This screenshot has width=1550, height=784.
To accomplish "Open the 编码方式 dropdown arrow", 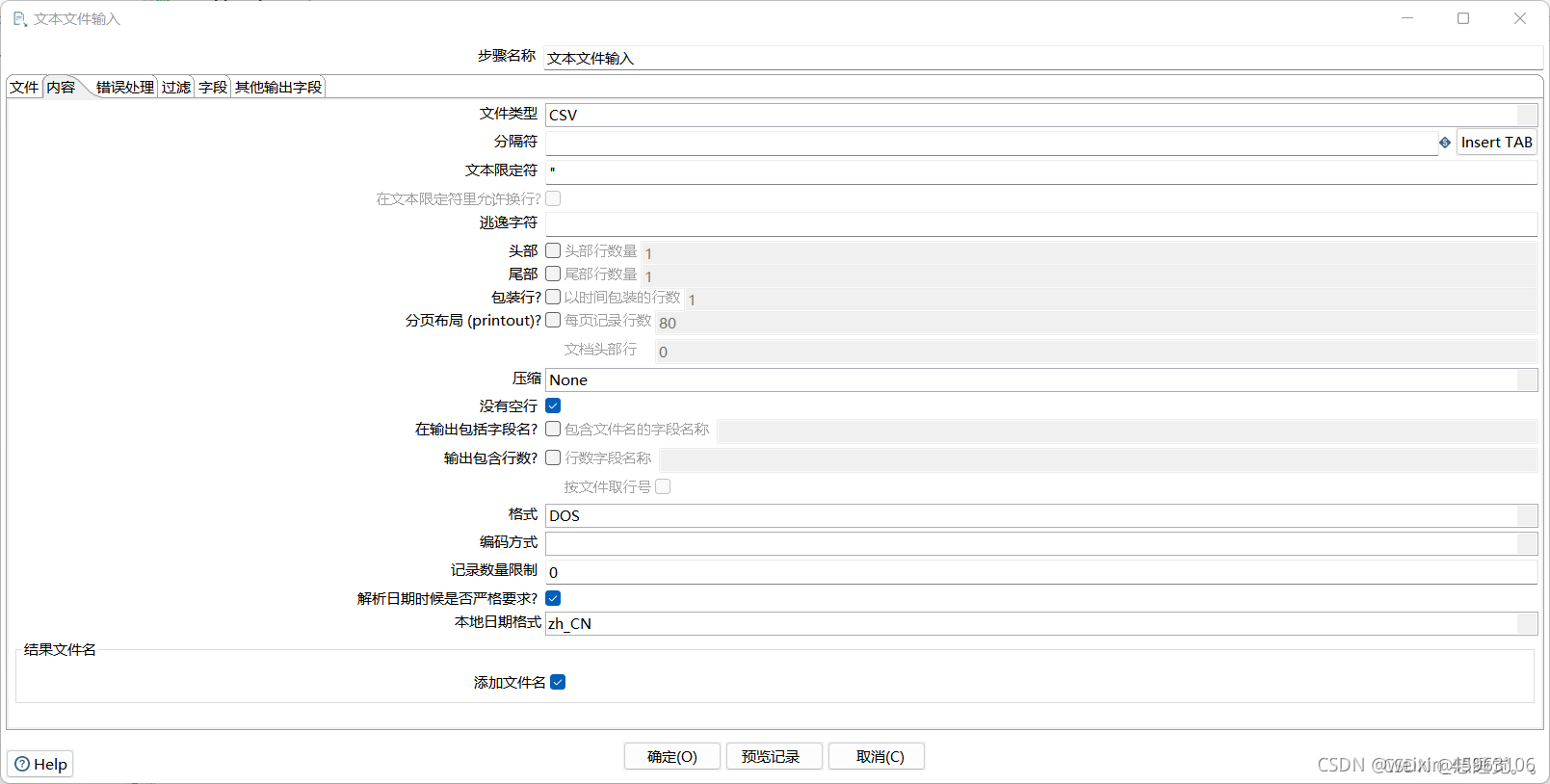I will pos(1527,543).
